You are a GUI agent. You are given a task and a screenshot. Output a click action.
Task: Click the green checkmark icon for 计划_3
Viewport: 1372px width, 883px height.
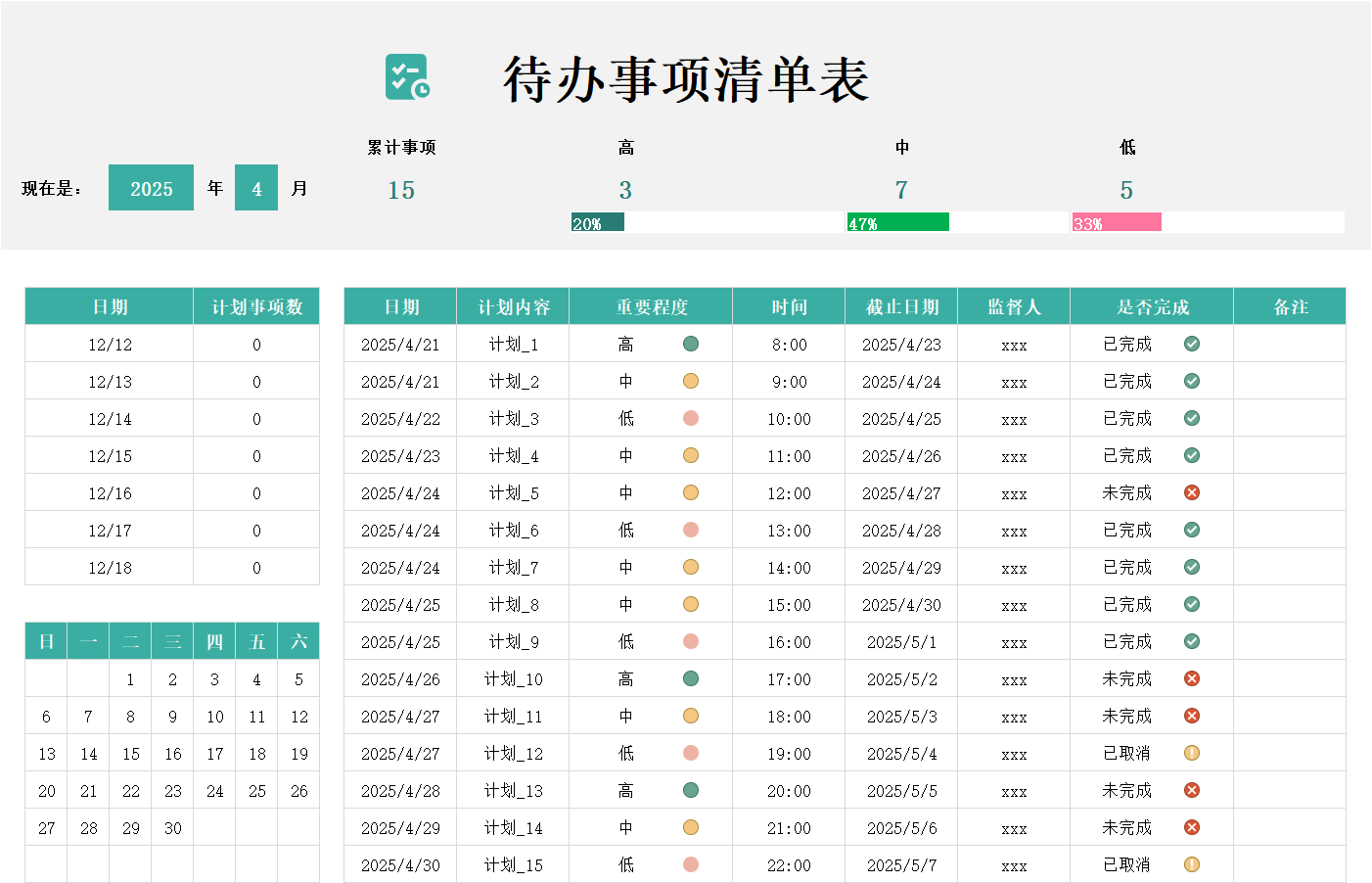coord(1191,418)
